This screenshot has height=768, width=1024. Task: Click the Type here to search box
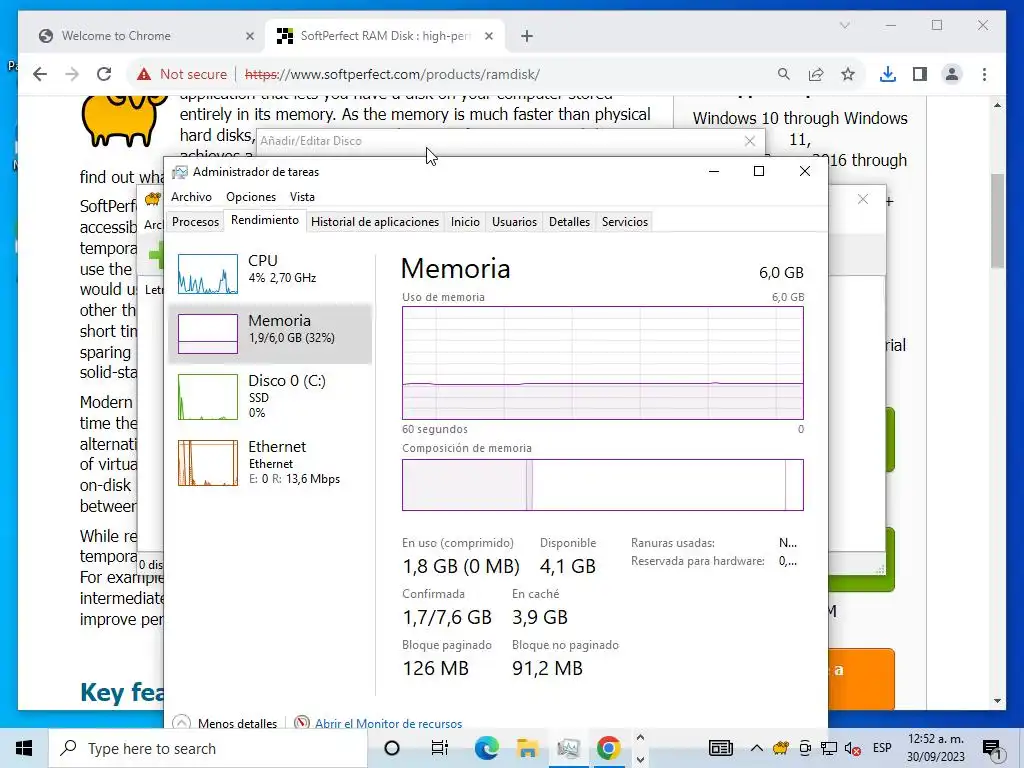(x=208, y=748)
